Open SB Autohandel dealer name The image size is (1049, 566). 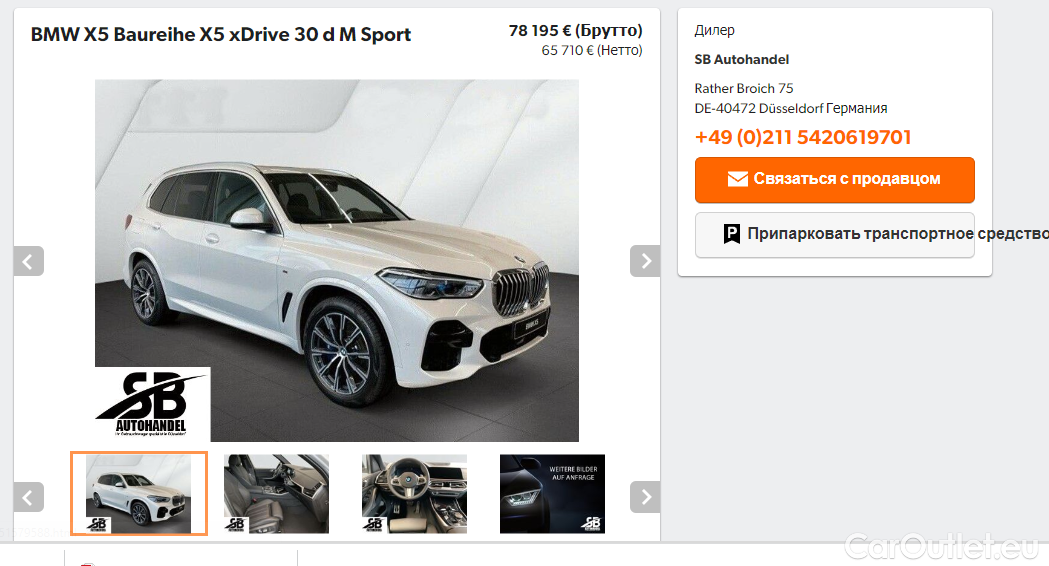[742, 60]
